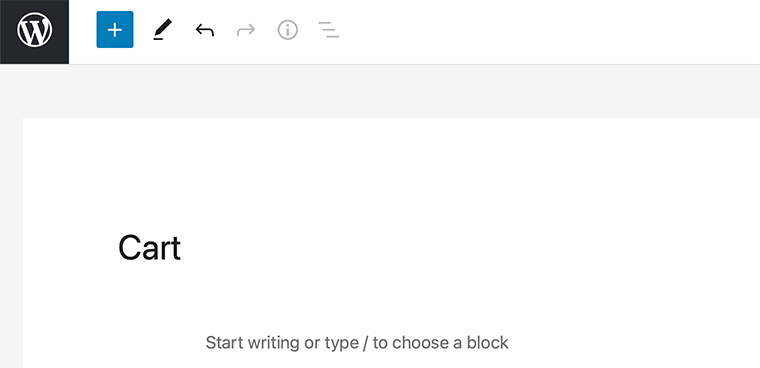
Task: Click the grayed-out Redo arrow
Action: coord(246,30)
